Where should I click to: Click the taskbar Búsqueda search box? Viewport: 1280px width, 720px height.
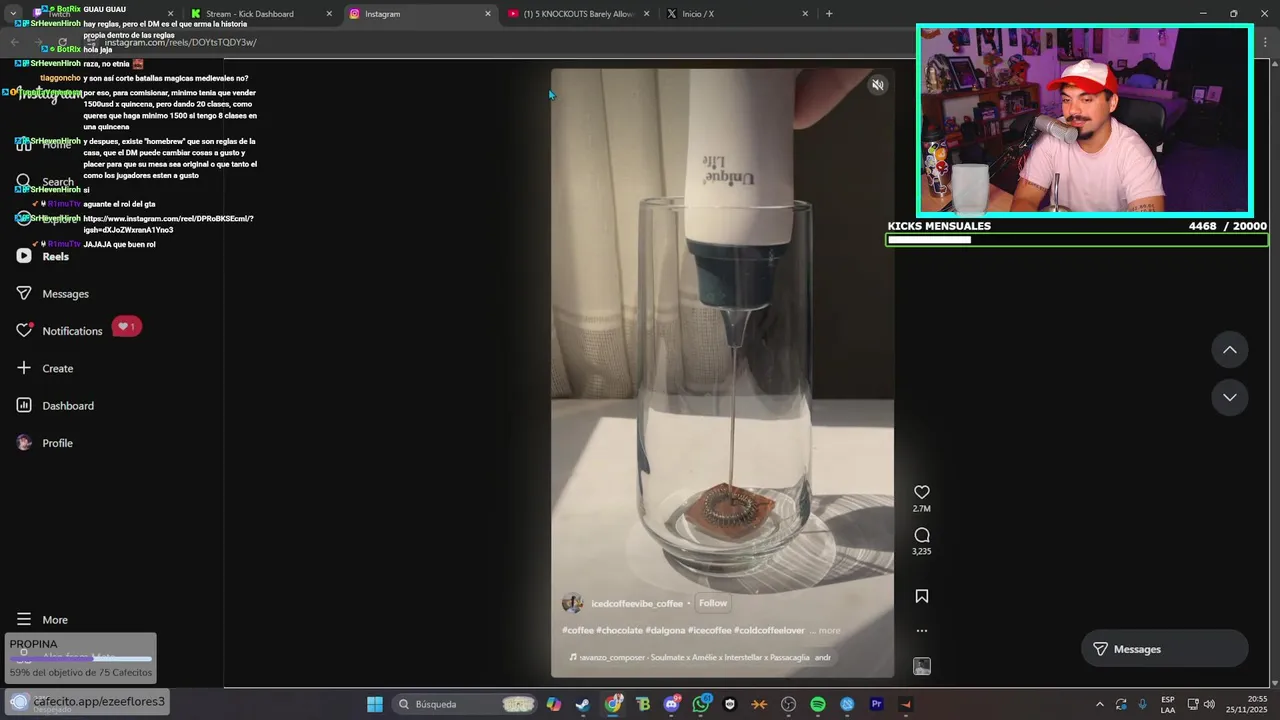(x=464, y=704)
